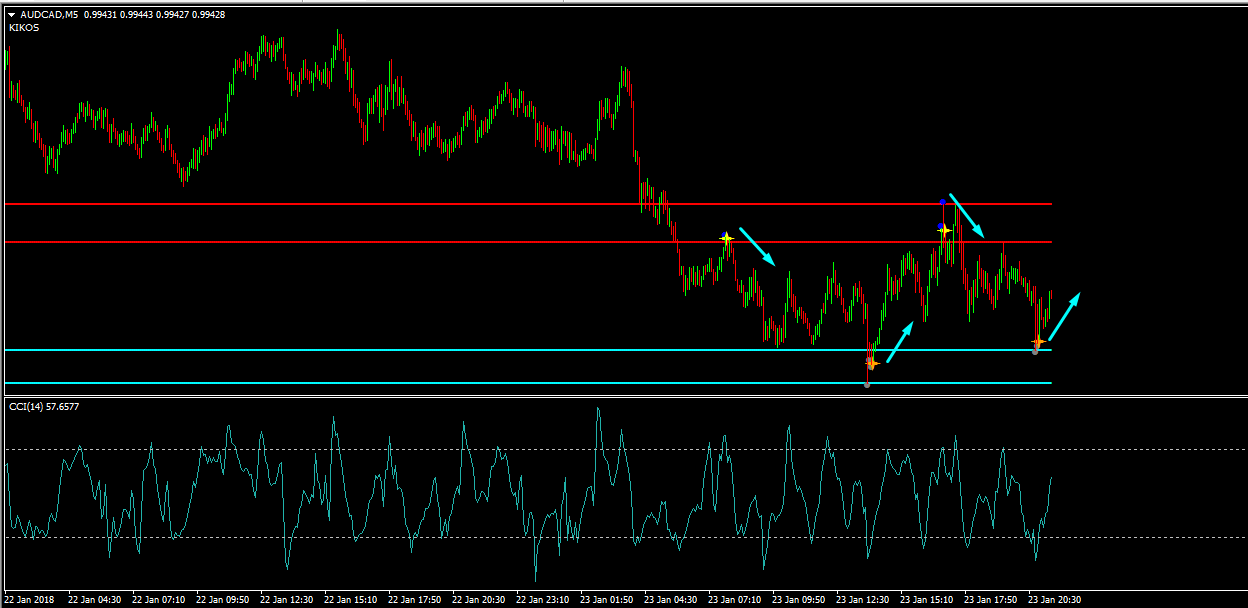Select the leftmost yellow star signal marker
The width and height of the screenshot is (1248, 608).
coord(727,238)
